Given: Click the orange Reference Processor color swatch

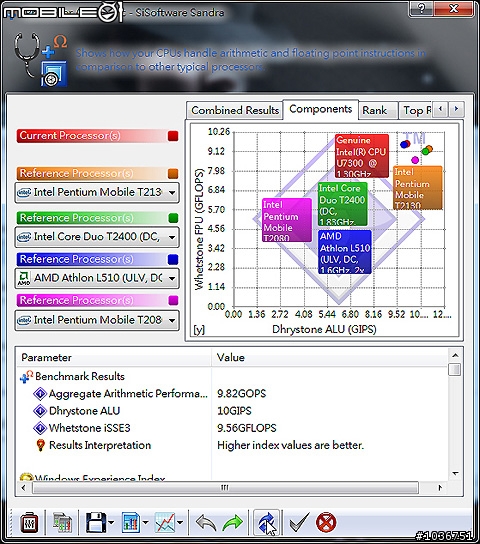Looking at the screenshot, I should (173, 173).
